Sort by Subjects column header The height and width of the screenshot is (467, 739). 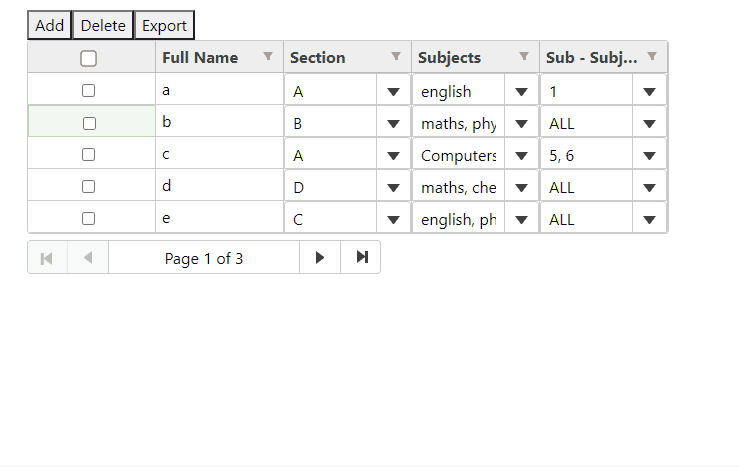tap(449, 57)
